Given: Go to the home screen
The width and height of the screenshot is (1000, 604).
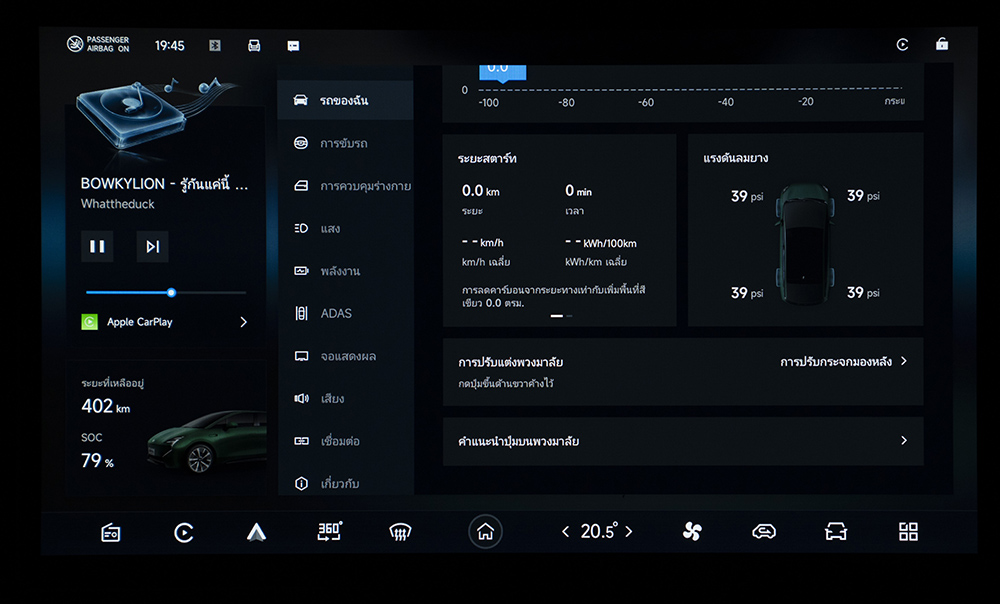Looking at the screenshot, I should (485, 532).
